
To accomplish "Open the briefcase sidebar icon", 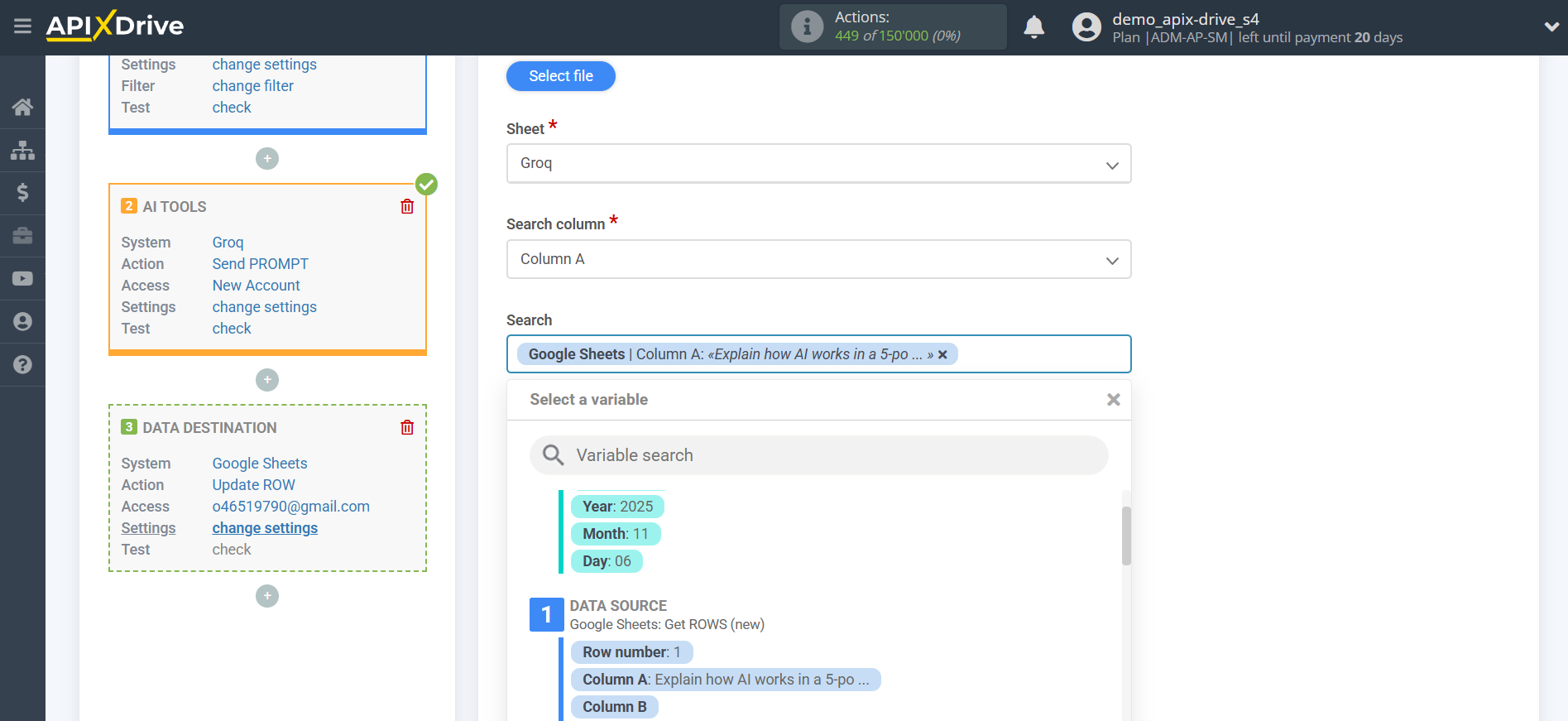I will 22,236.
